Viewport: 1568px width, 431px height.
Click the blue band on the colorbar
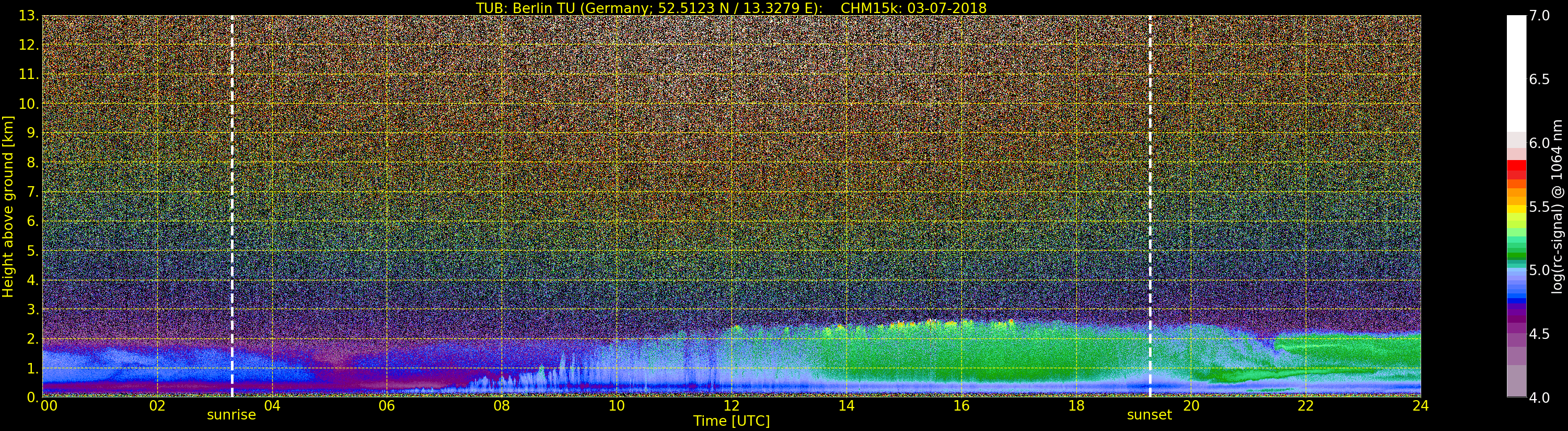[x=1516, y=288]
